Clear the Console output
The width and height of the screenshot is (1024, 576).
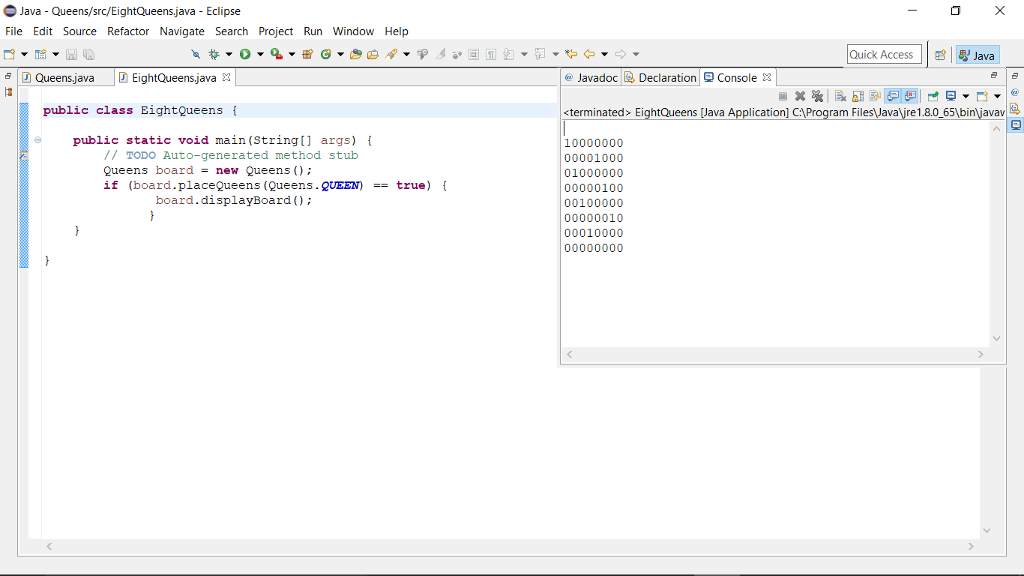(839, 95)
